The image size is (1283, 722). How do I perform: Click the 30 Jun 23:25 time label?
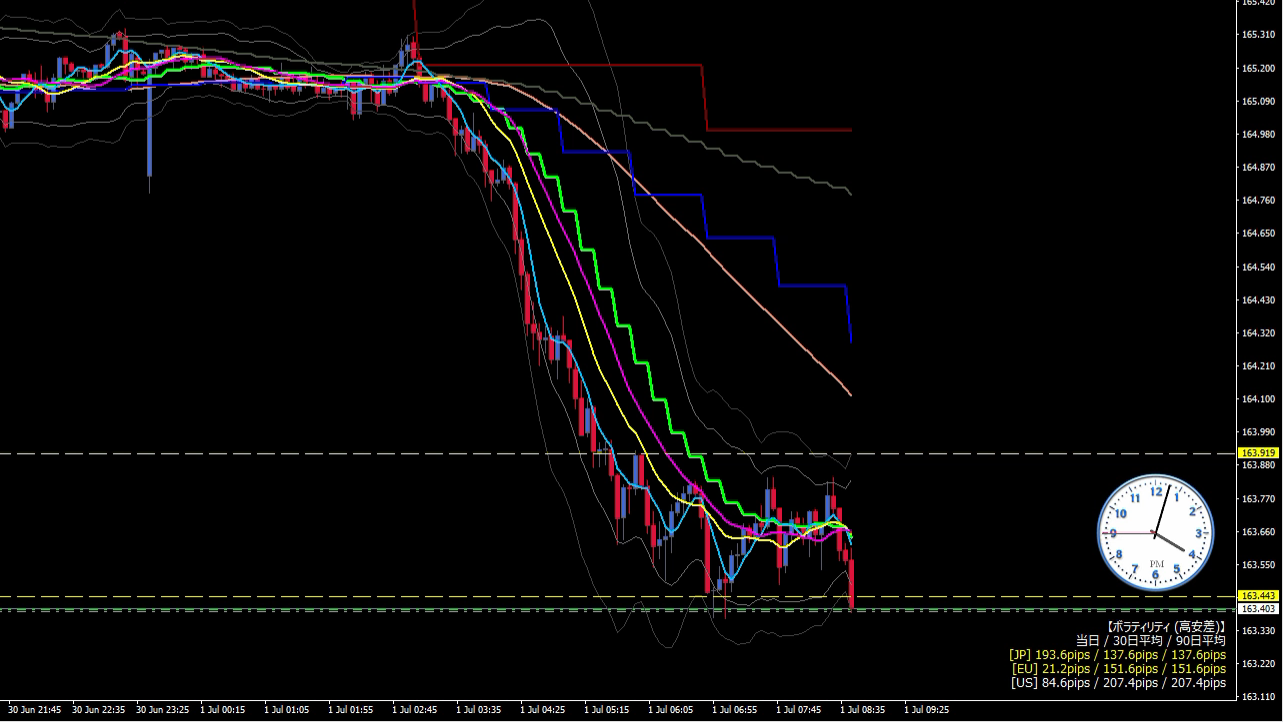tap(162, 709)
